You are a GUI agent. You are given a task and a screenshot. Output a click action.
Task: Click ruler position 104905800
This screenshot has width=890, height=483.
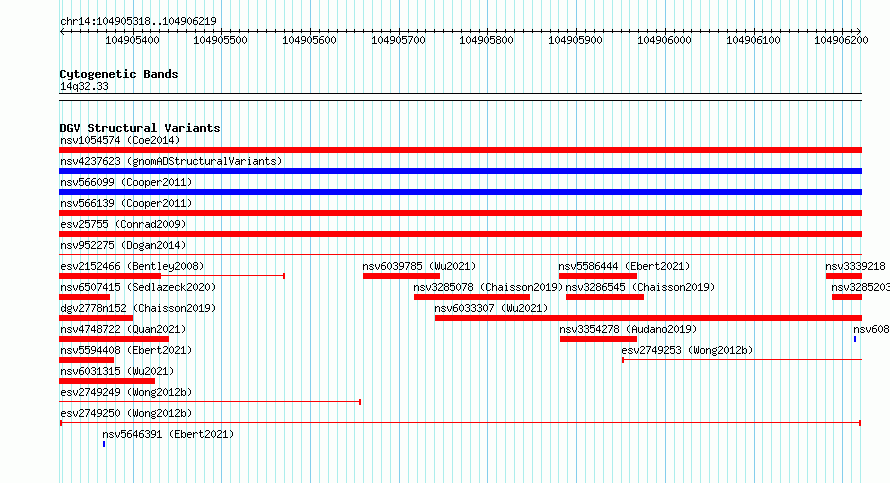click(486, 40)
